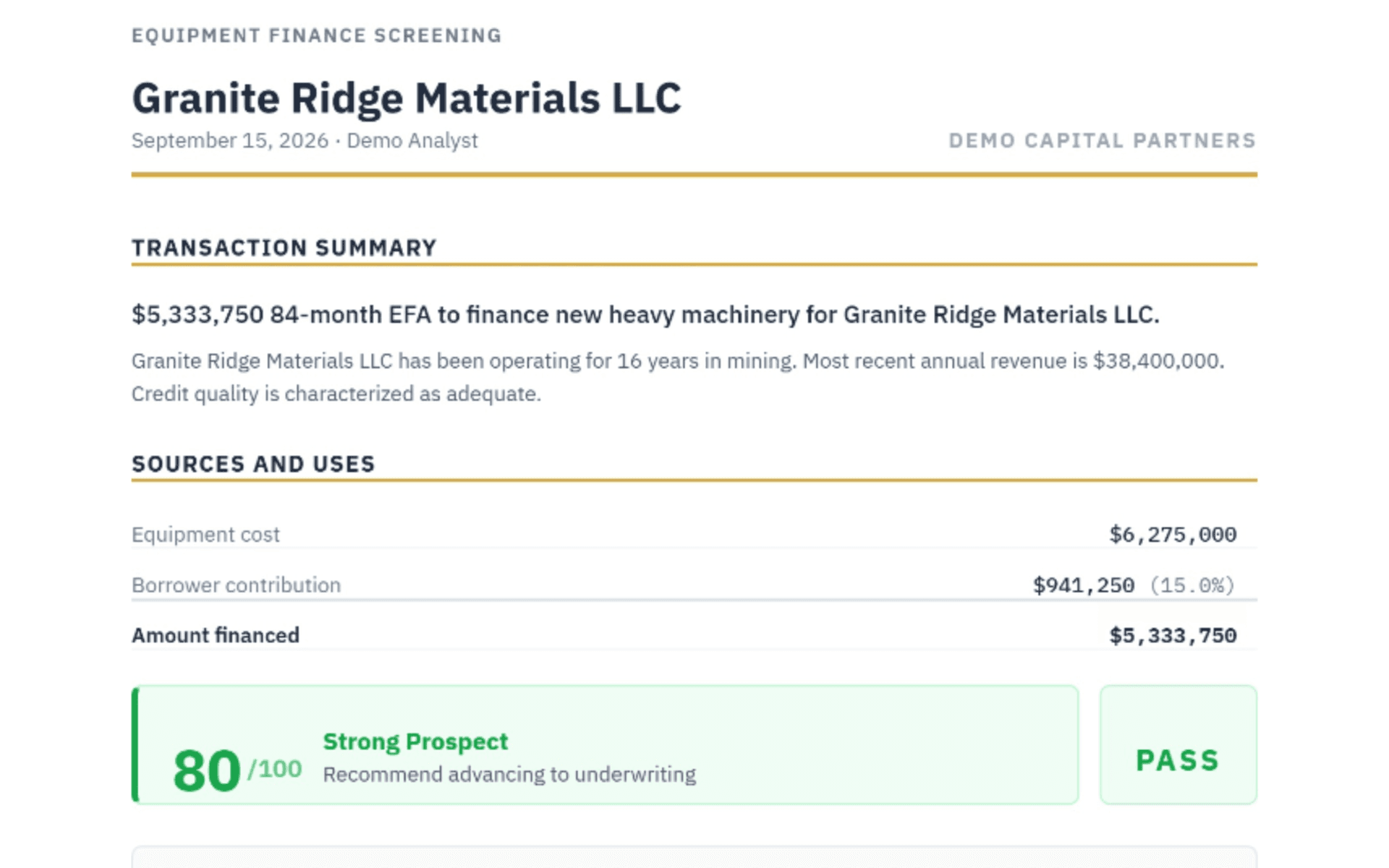Click the annual revenue description paragraph
Screen dimensions: 1389x868
click(678, 378)
